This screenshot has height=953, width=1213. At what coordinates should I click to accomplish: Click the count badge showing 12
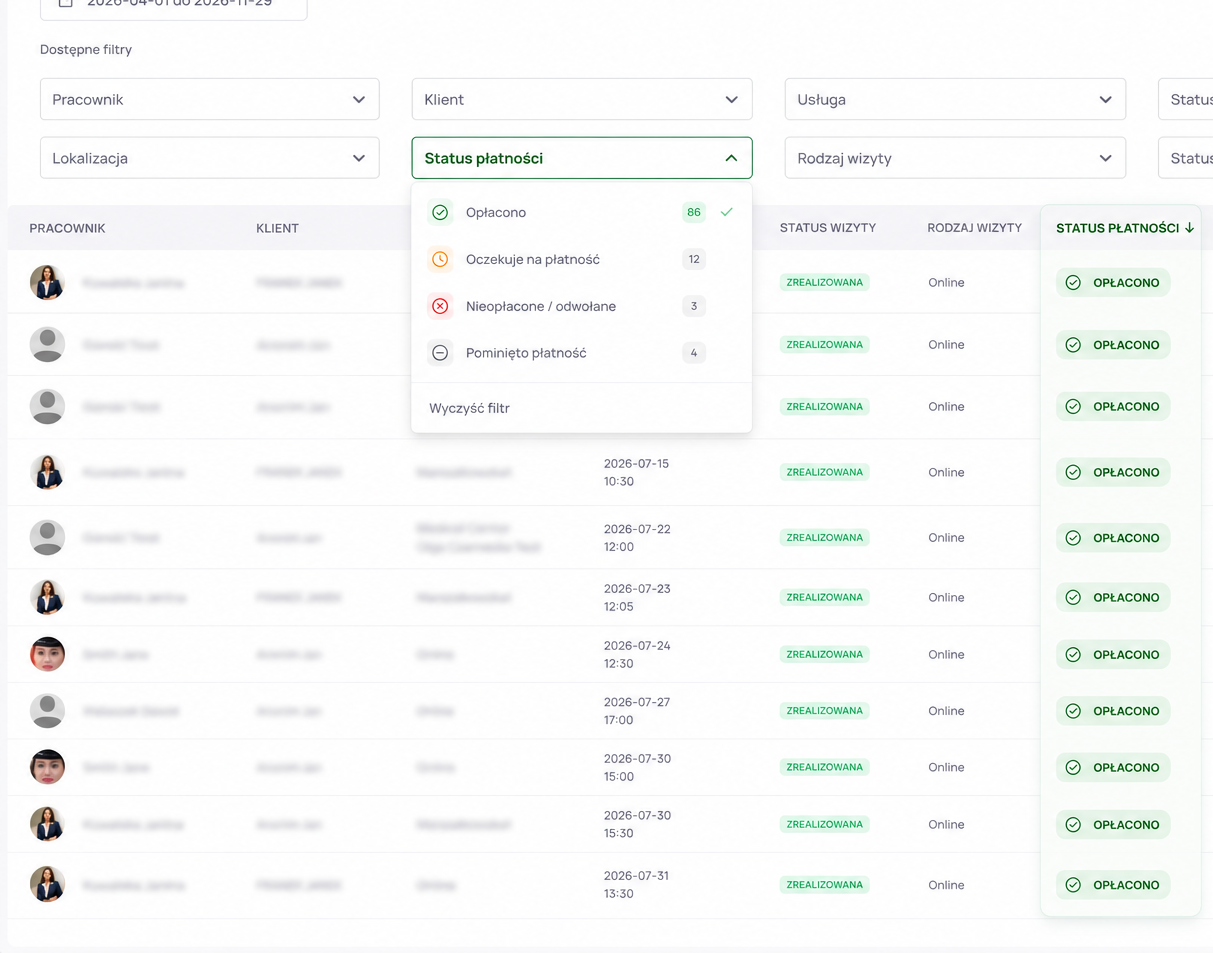694,259
